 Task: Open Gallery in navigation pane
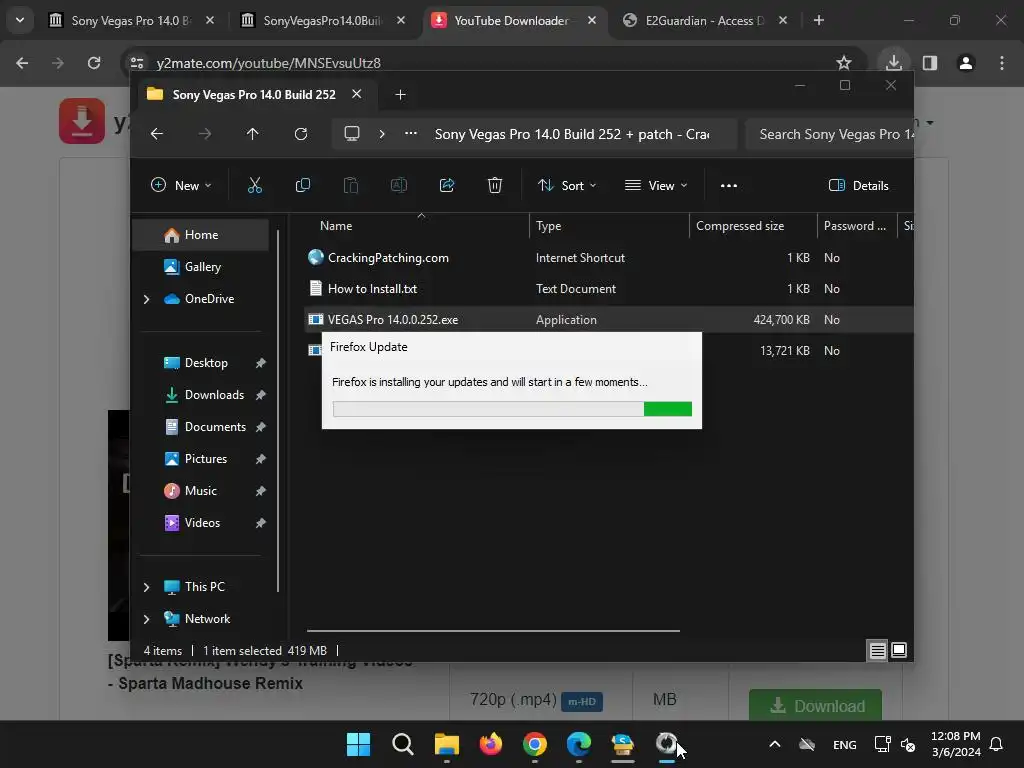202,267
